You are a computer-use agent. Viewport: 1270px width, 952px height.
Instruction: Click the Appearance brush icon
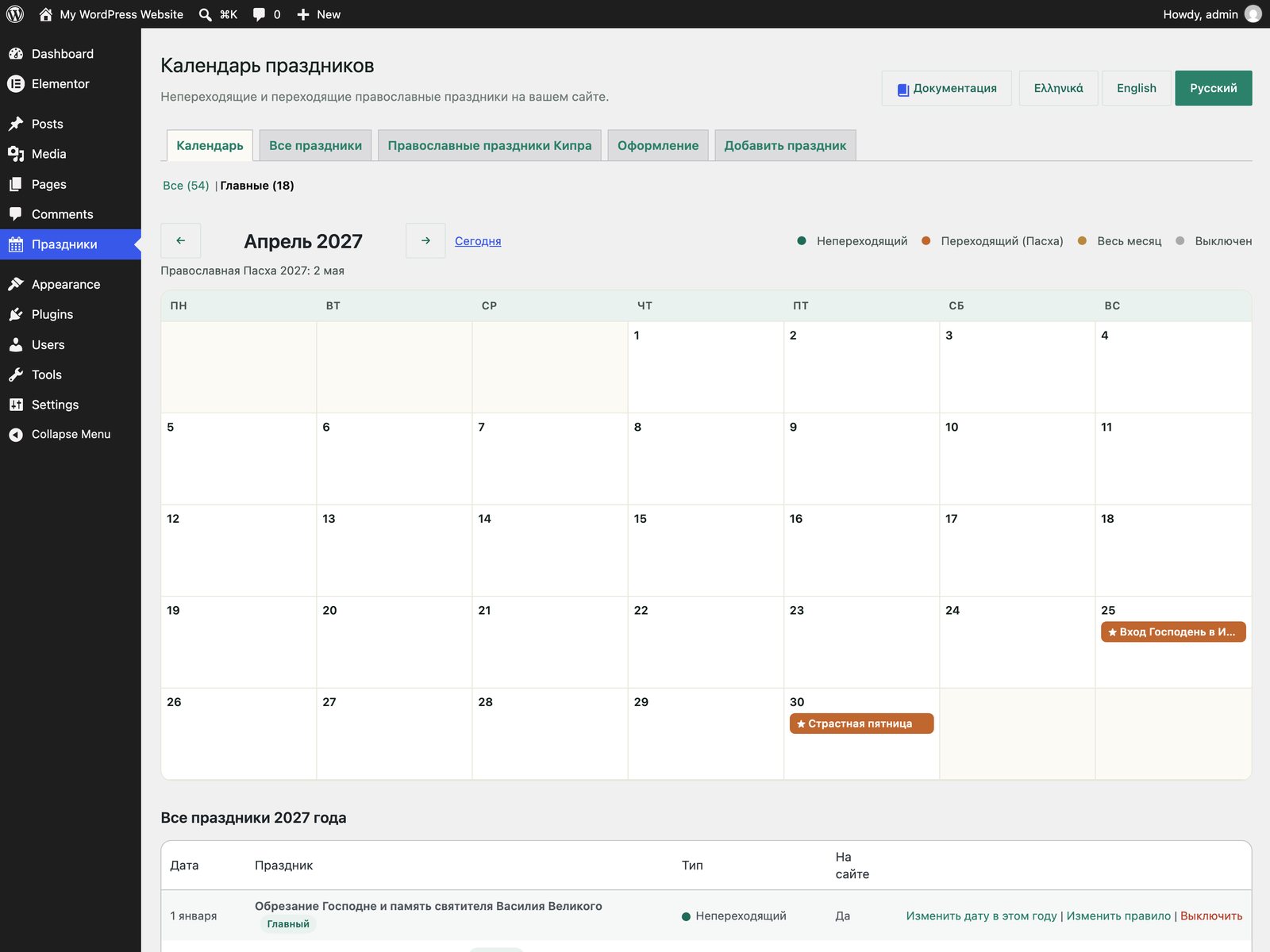click(x=16, y=284)
